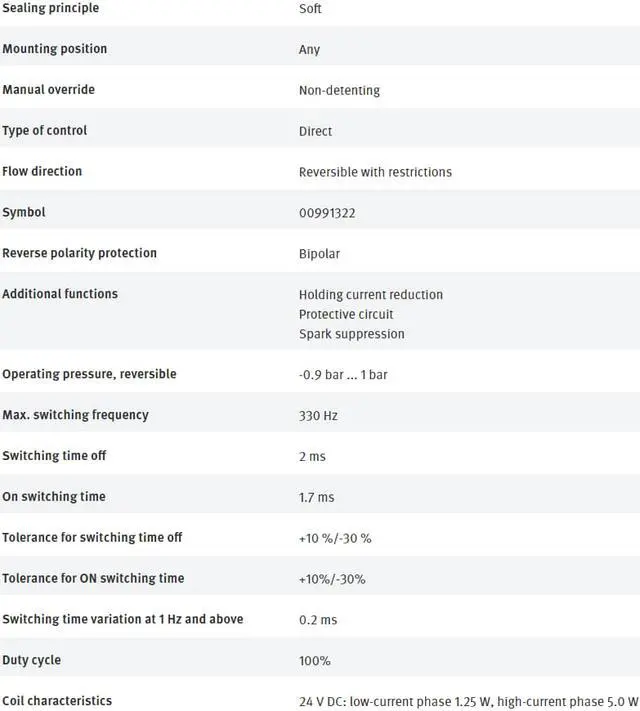Select 'Reversible with restrictions' text
This screenshot has height=711, width=640.
pos(375,172)
